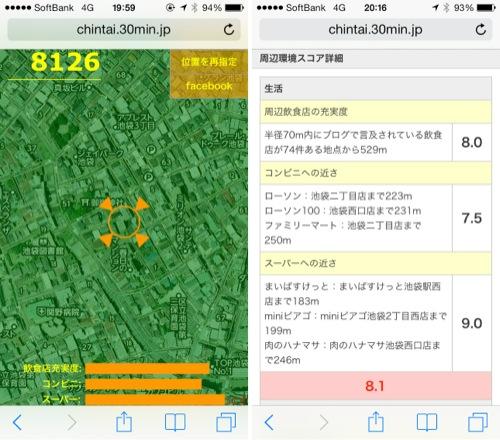Screen dimensions: 500x440
Task: Reload the page in the right Safari browser
Action: coord(481,30)
